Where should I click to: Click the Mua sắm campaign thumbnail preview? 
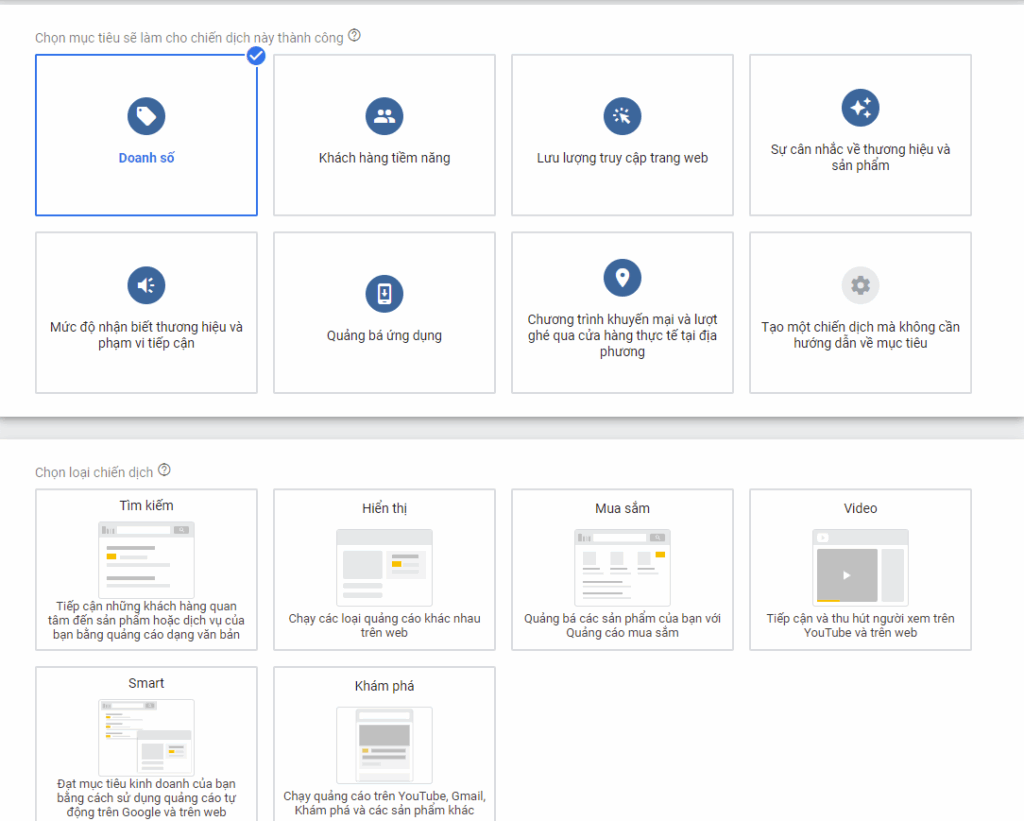[622, 567]
